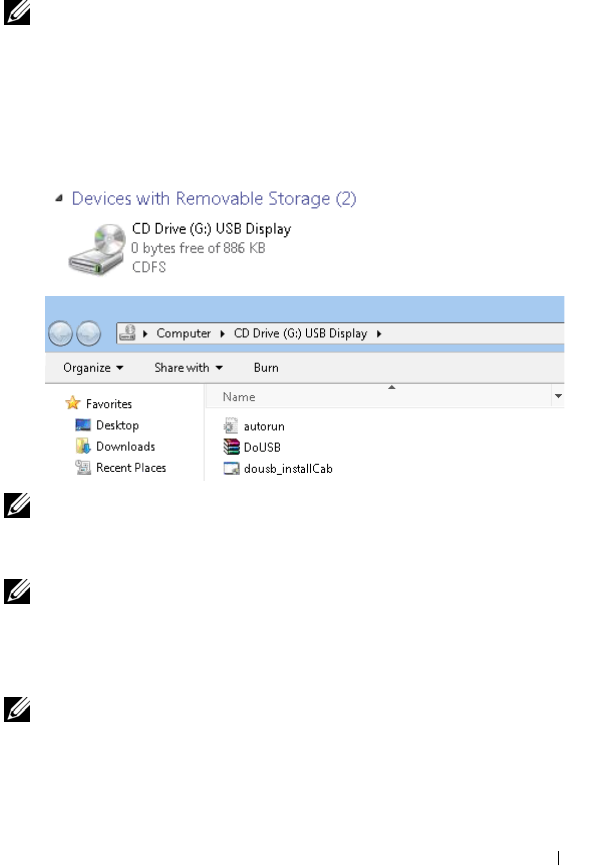Screen dimensions: 612x866
Task: Open Recent Places in the navigation pane
Action: [131, 468]
